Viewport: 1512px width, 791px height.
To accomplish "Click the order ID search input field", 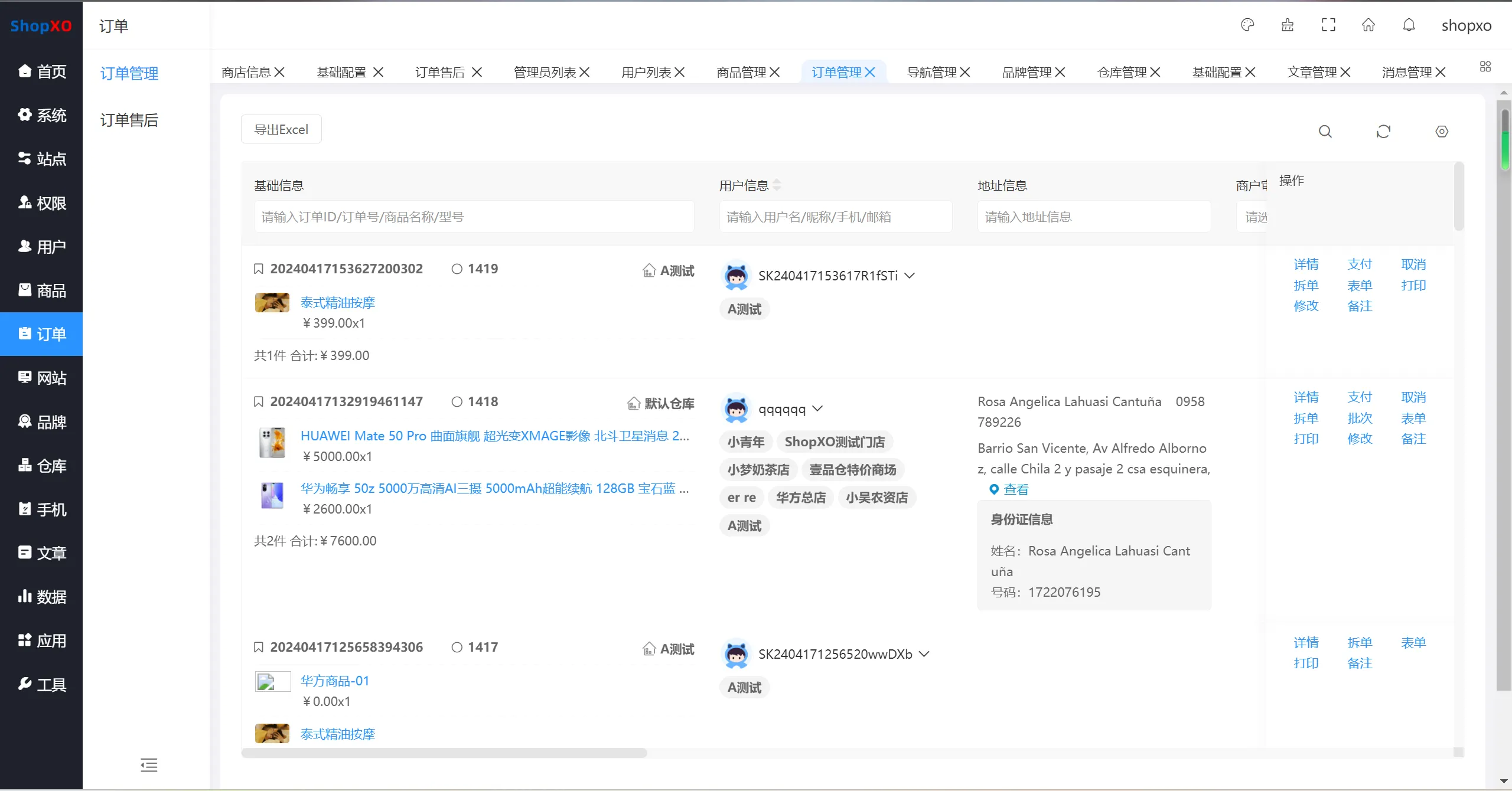I will coord(472,216).
